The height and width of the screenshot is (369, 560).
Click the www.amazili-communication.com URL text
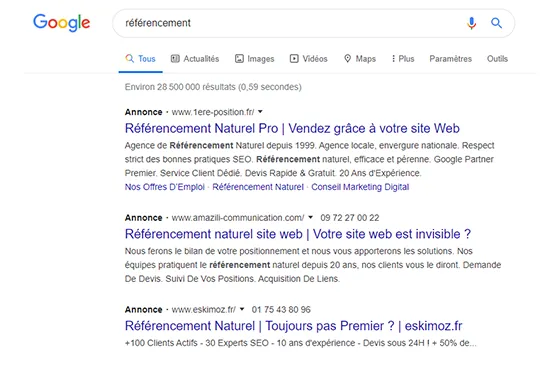click(238, 218)
